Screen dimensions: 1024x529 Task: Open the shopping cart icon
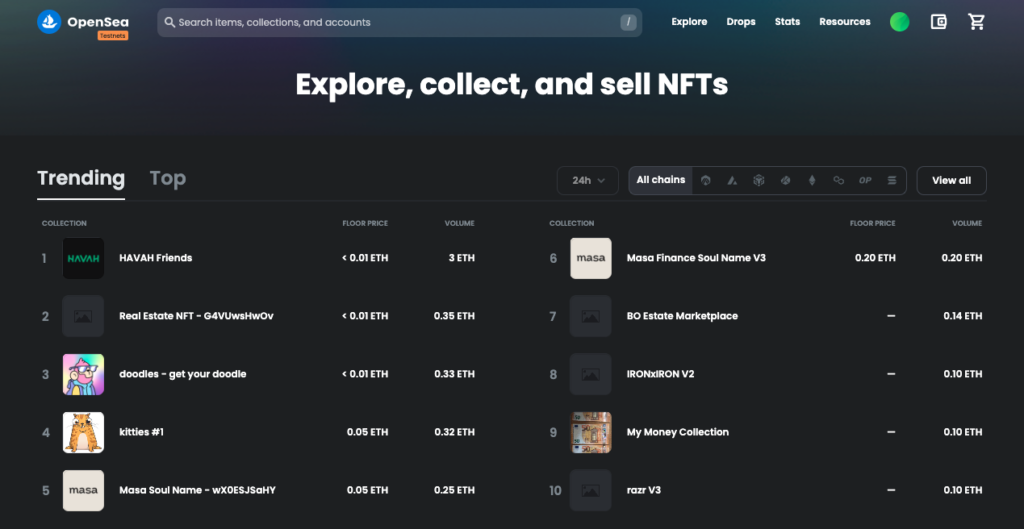pyautogui.click(x=976, y=22)
